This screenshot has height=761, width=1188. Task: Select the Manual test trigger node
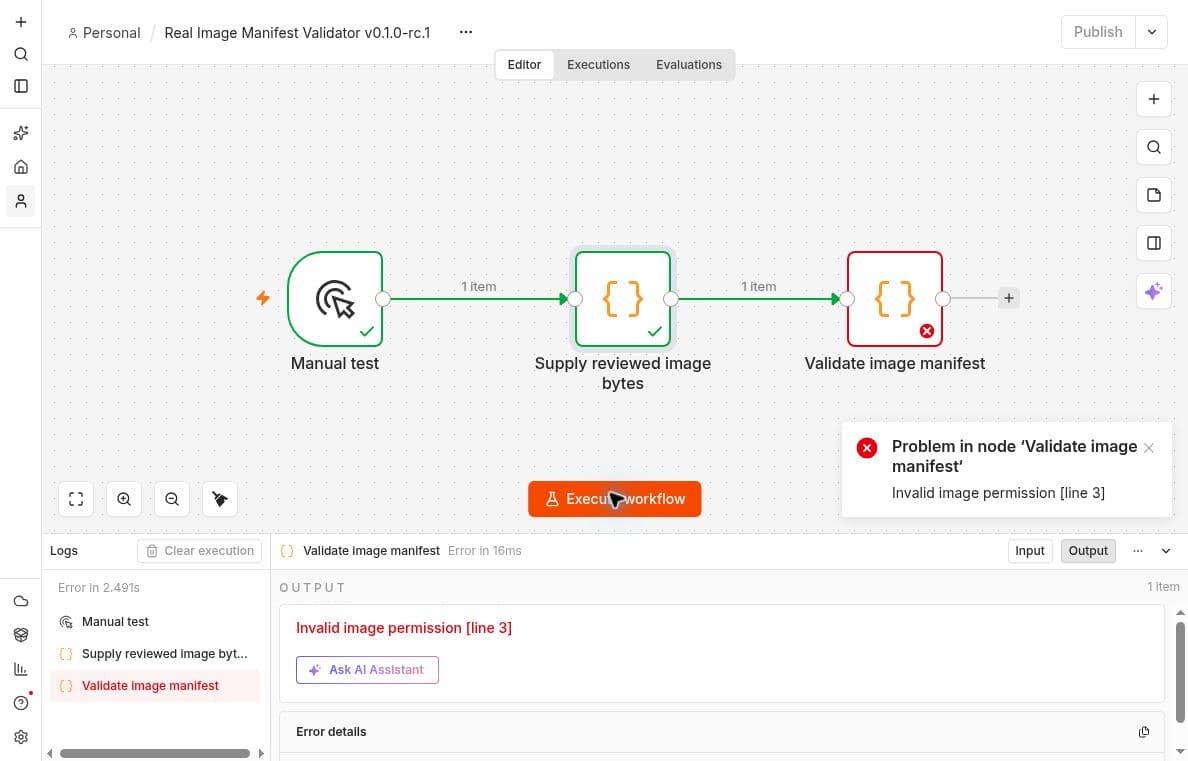click(335, 299)
